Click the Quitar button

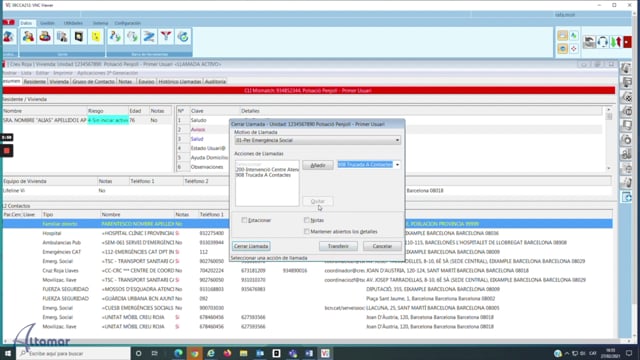pos(318,201)
